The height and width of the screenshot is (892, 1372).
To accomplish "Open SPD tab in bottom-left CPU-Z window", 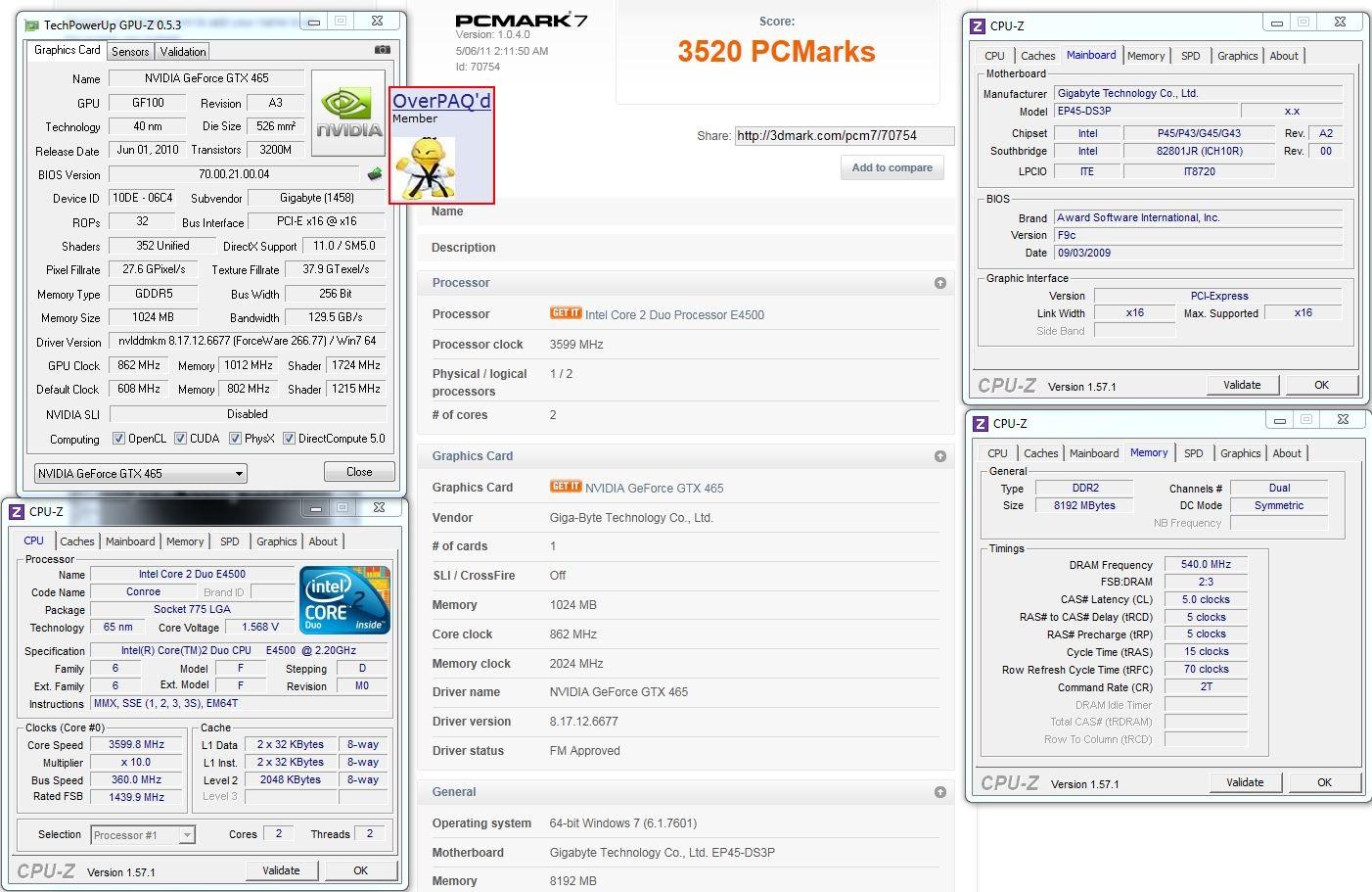I will tap(230, 541).
